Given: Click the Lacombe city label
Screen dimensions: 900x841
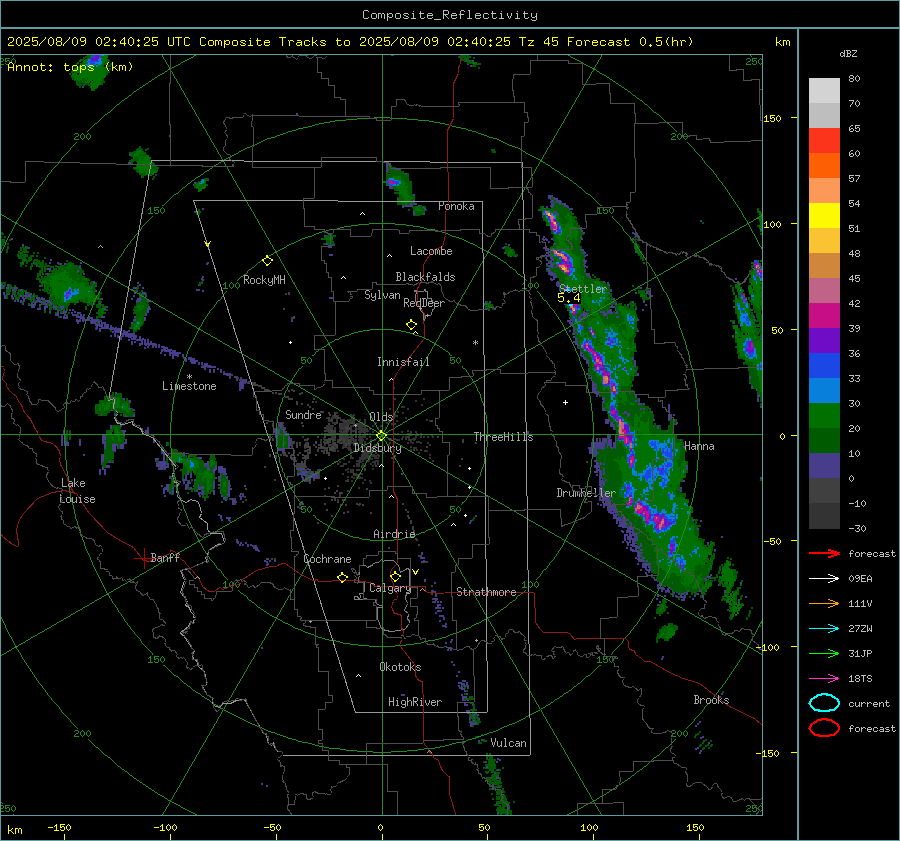Looking at the screenshot, I should coord(431,251).
